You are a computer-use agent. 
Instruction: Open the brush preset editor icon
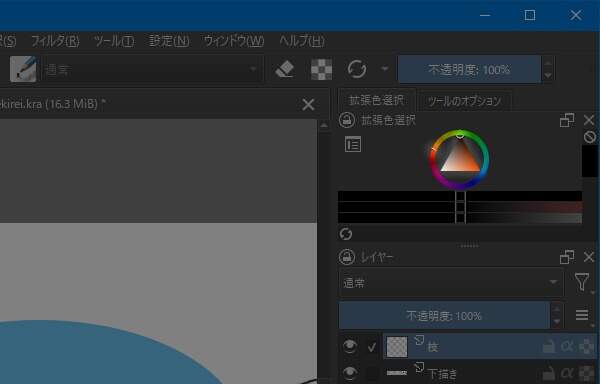[23, 69]
